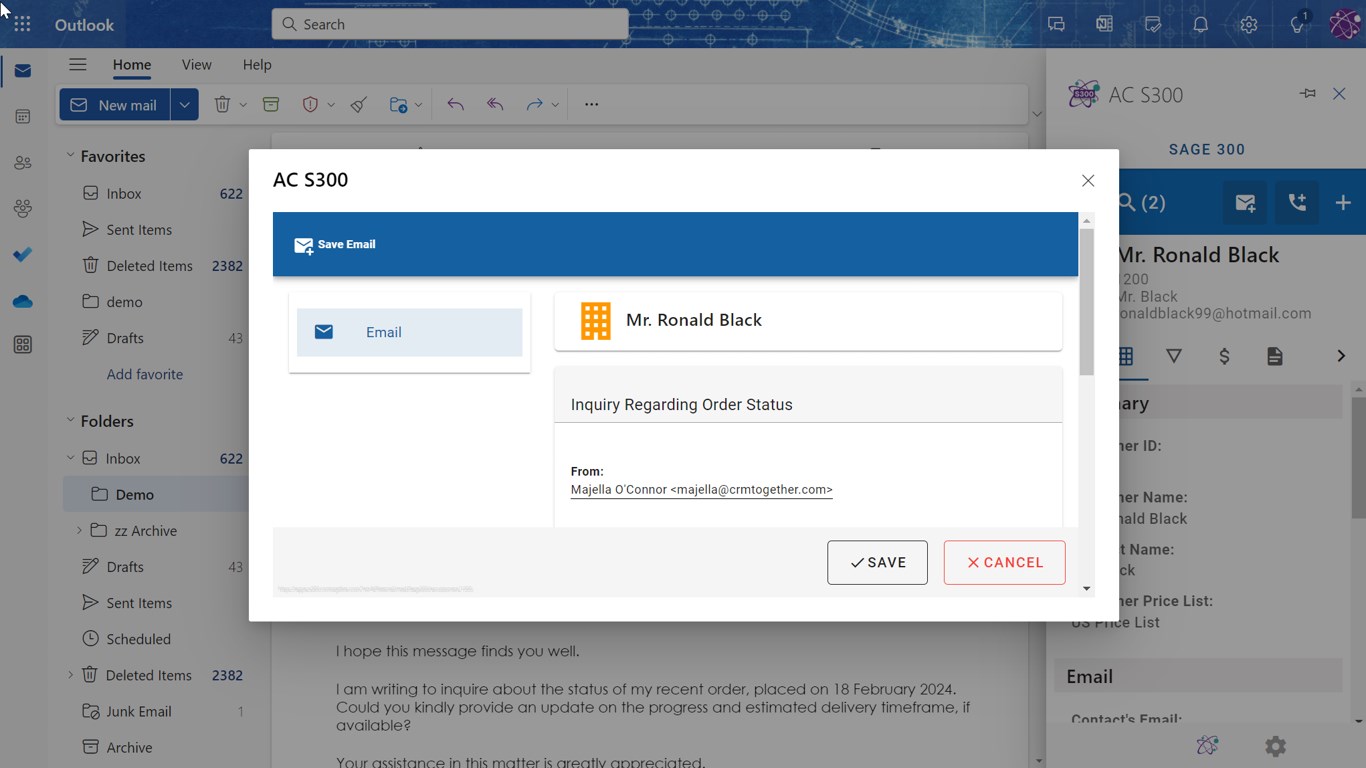Click AC S300 logo icon at panel bottom
The image size is (1366, 768).
(x=1207, y=746)
